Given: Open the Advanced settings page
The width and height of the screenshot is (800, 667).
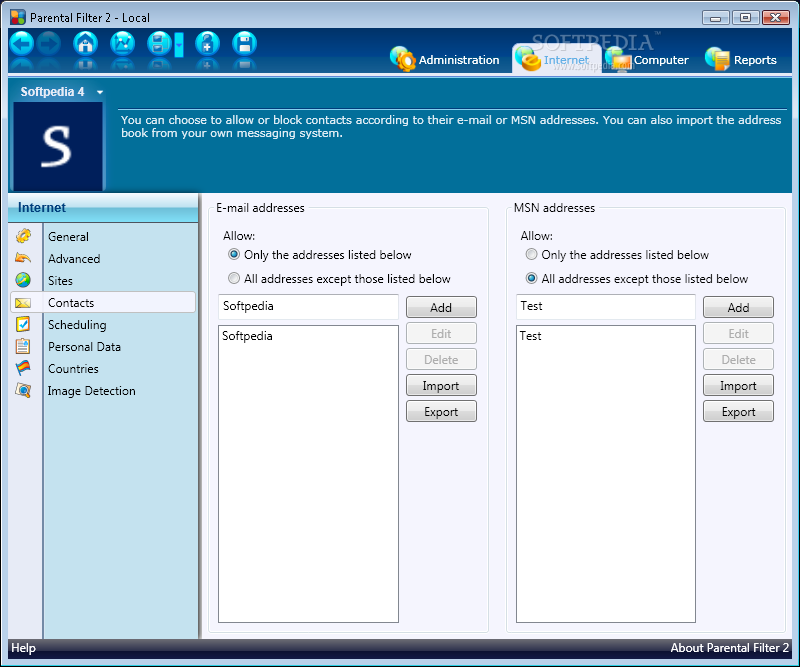Looking at the screenshot, I should (x=74, y=259).
